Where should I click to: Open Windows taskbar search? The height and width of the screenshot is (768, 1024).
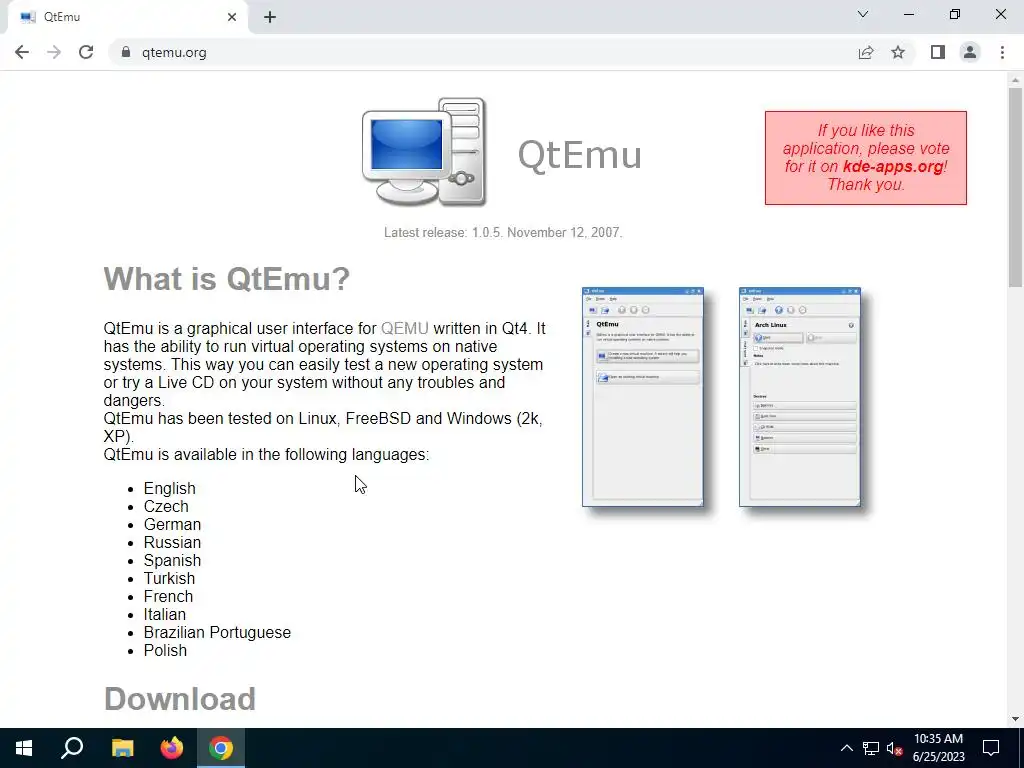pos(72,748)
